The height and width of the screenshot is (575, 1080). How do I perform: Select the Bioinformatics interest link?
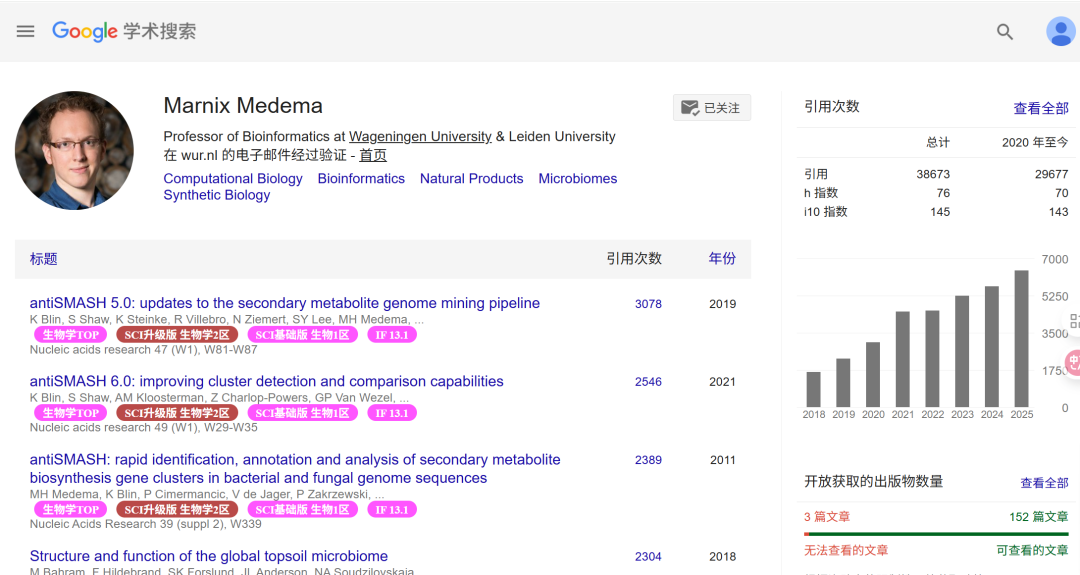pyautogui.click(x=361, y=178)
